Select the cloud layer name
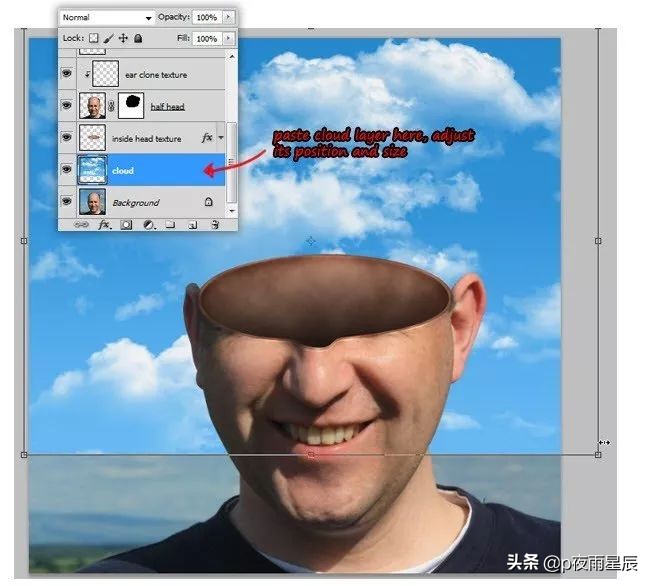This screenshot has width=652, height=586. tap(123, 171)
